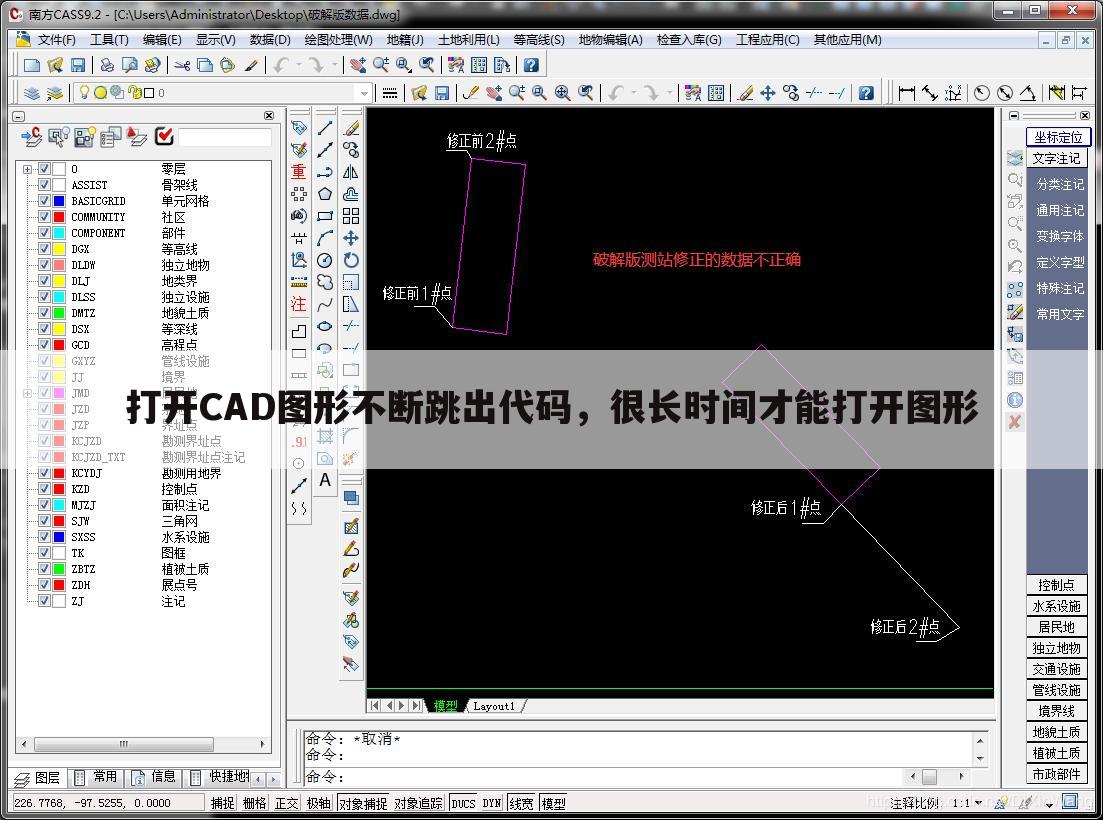Click the layer search box in left panel
This screenshot has height=820, width=1103.
click(224, 137)
